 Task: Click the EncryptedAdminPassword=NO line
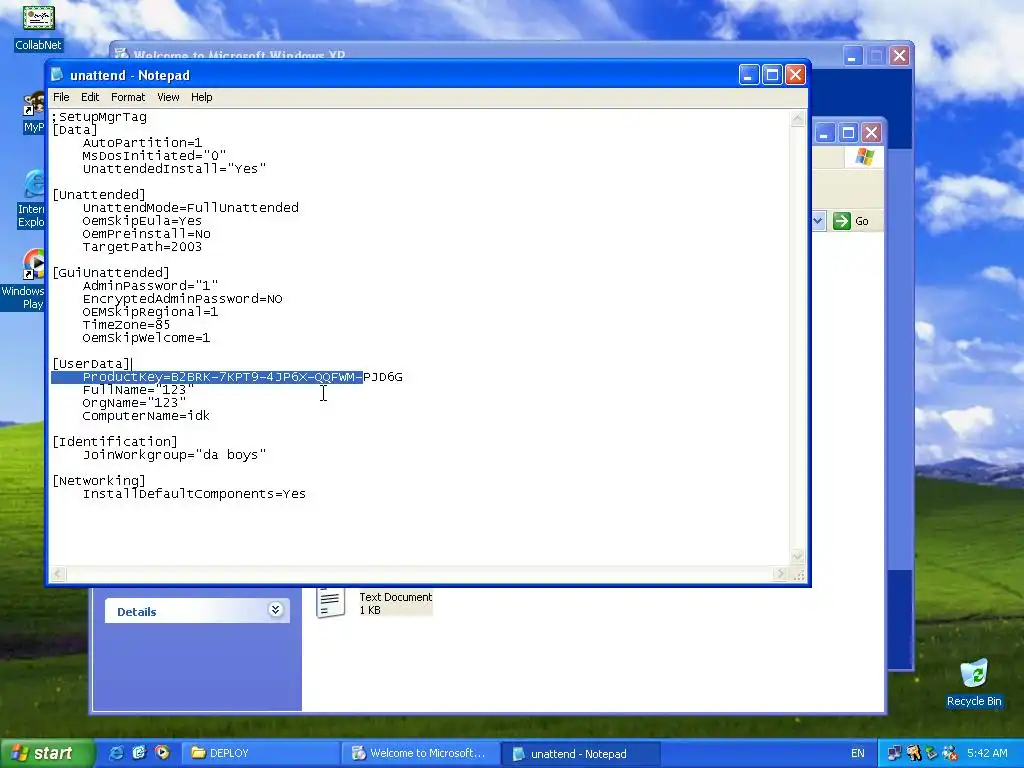182,298
